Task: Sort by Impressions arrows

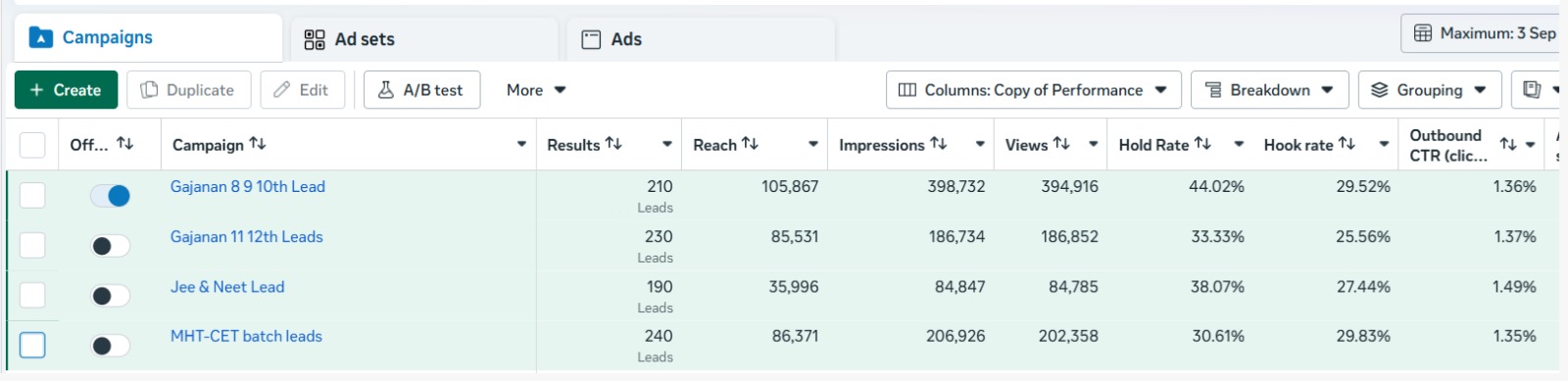Action: pyautogui.click(x=939, y=143)
